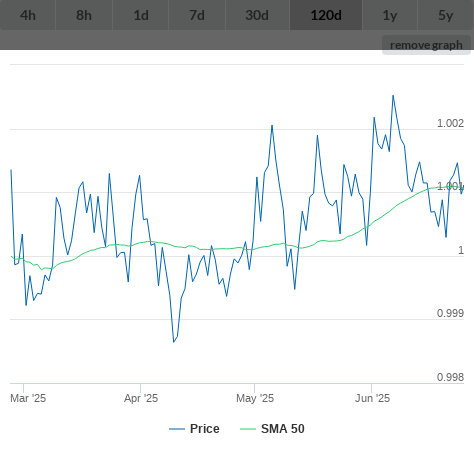
Task: Click the Apr '25 axis label
Action: click(141, 398)
